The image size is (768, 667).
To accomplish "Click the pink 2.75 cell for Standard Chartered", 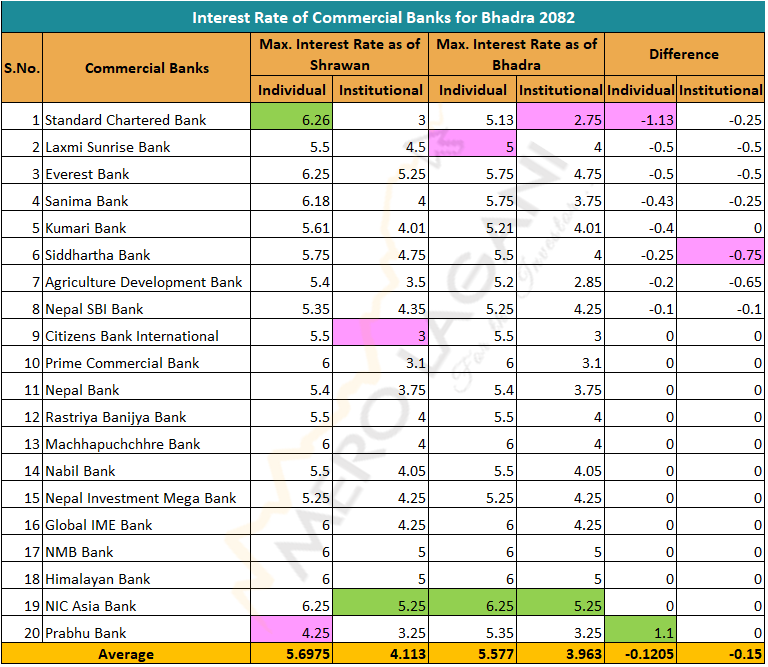I will [560, 117].
